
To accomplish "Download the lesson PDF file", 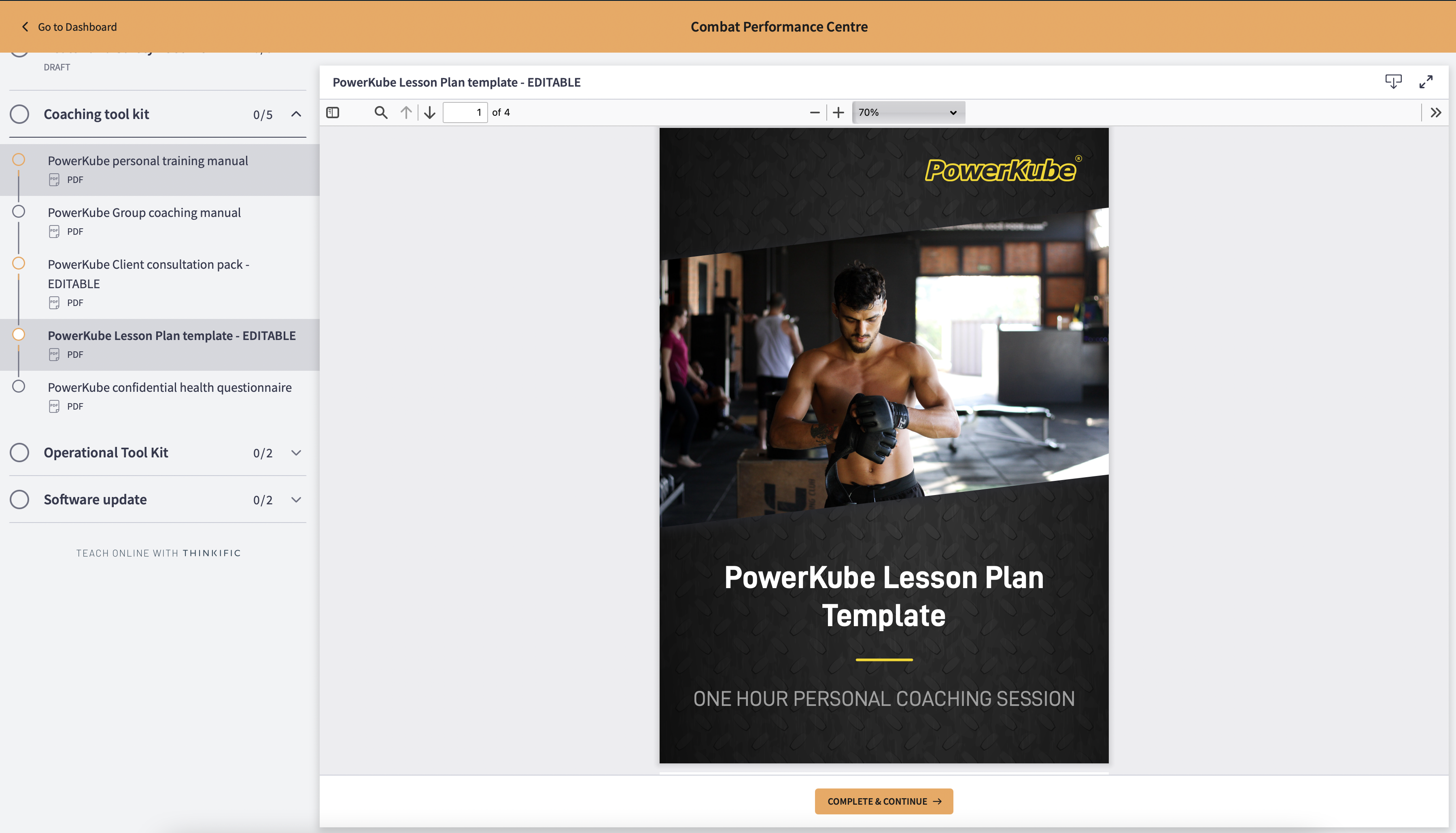I will tap(1393, 82).
